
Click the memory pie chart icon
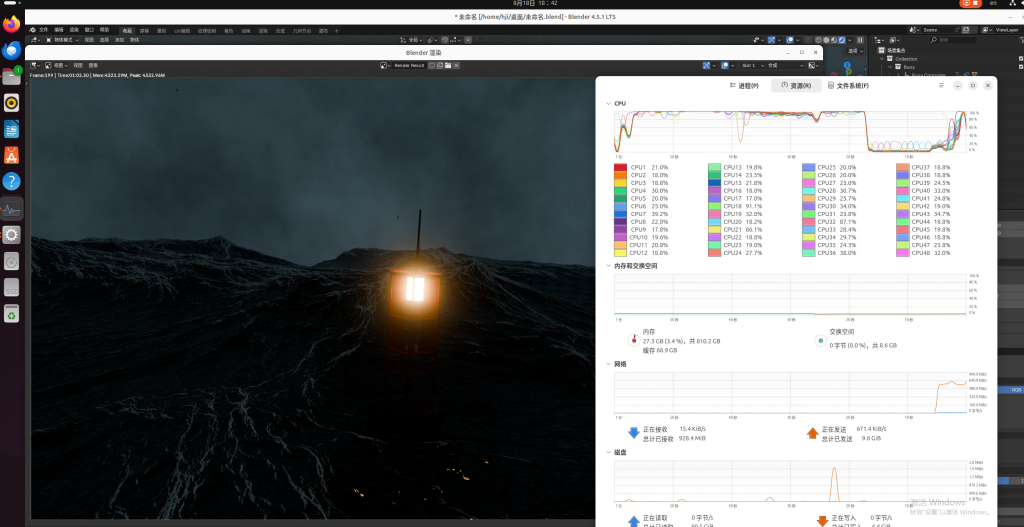click(632, 339)
